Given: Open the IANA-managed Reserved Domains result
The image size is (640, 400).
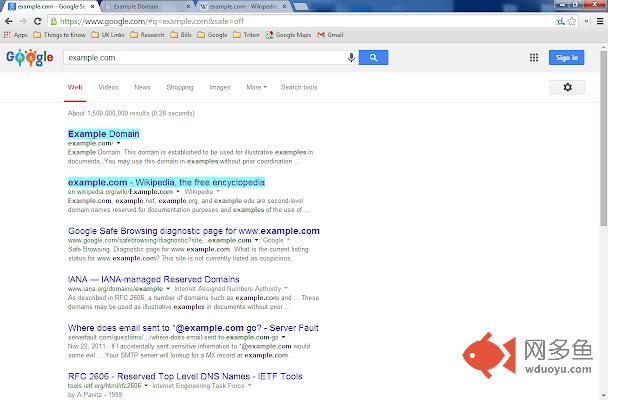Looking at the screenshot, I should pyautogui.click(x=153, y=279).
